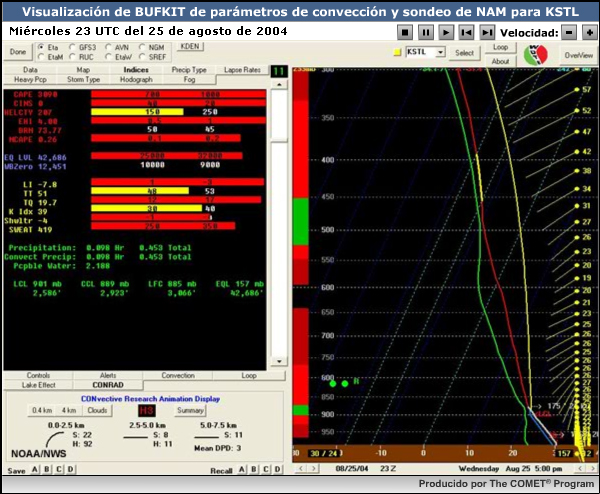Select the SREF model radio button

(x=142, y=57)
